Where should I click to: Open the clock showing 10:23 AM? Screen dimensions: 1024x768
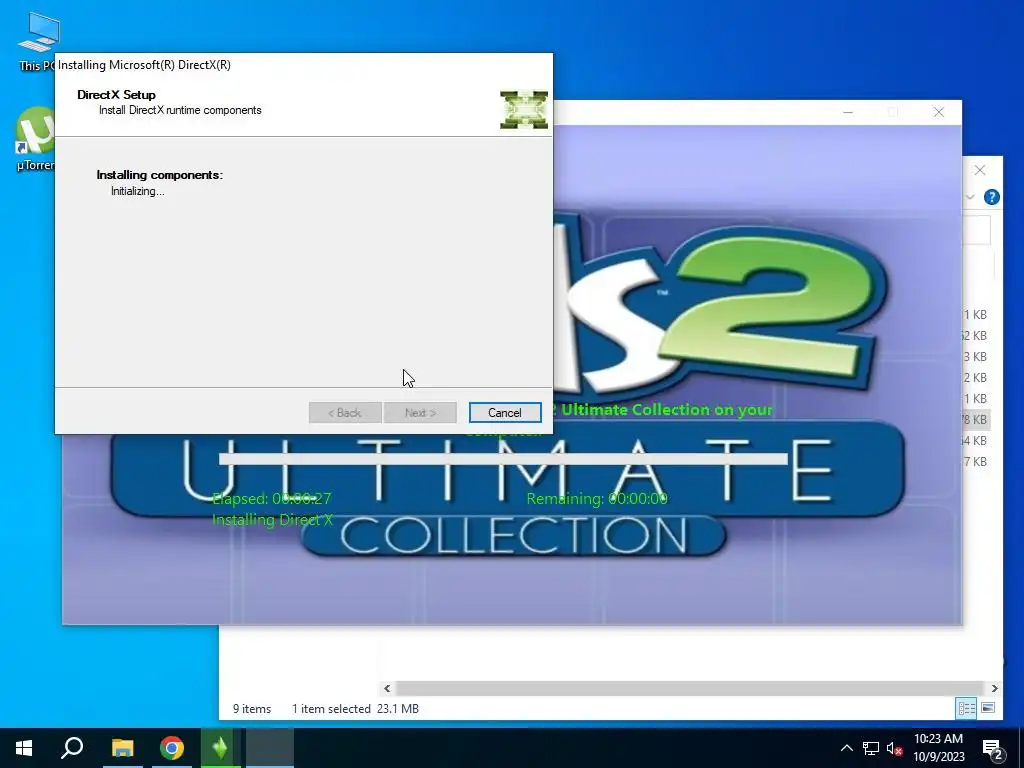coord(938,748)
